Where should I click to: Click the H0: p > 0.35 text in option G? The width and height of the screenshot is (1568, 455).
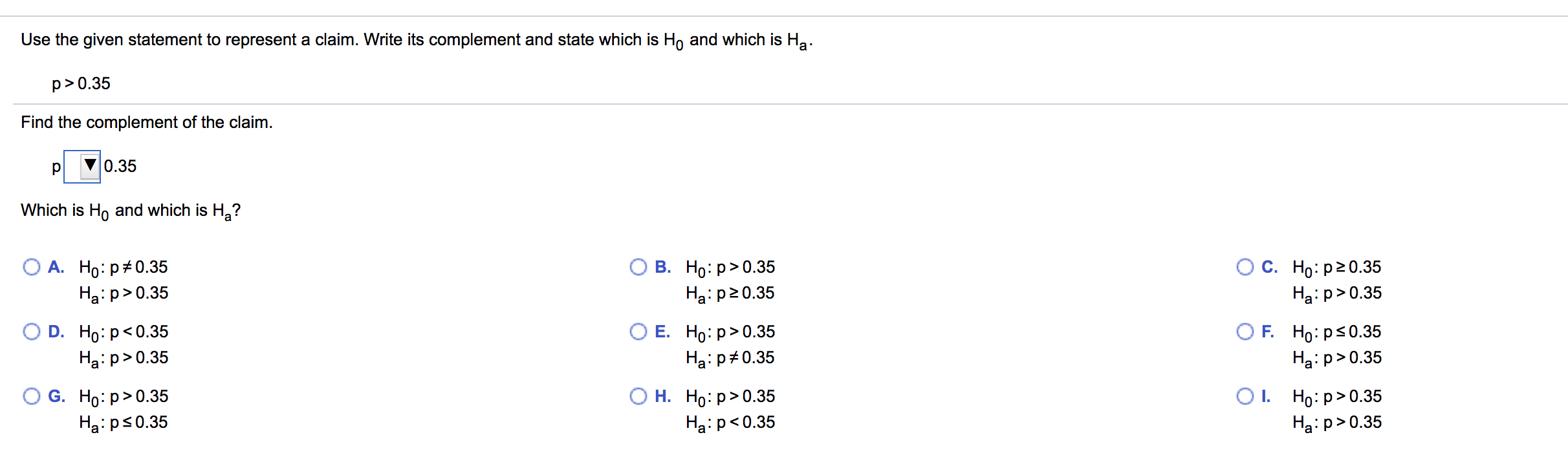[x=122, y=396]
